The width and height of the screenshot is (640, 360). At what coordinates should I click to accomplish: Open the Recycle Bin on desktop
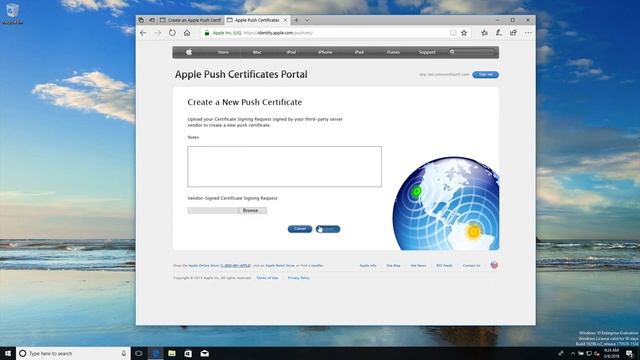click(12, 14)
